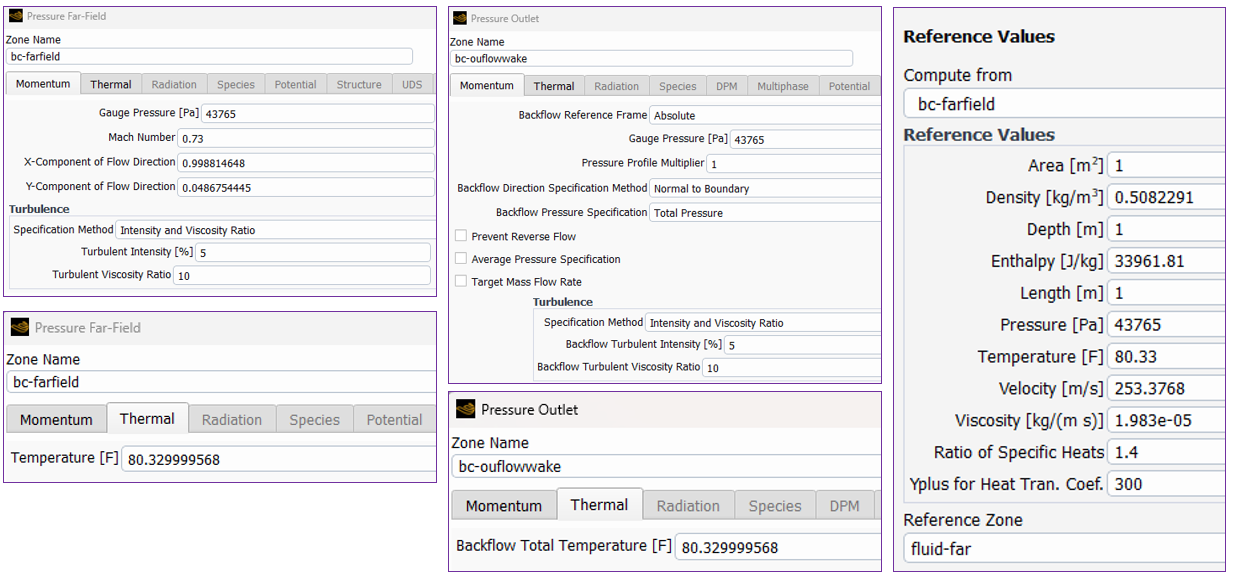1233x578 pixels.
Task: Click the Pressure Profile Multiplier field
Action: coord(794,163)
